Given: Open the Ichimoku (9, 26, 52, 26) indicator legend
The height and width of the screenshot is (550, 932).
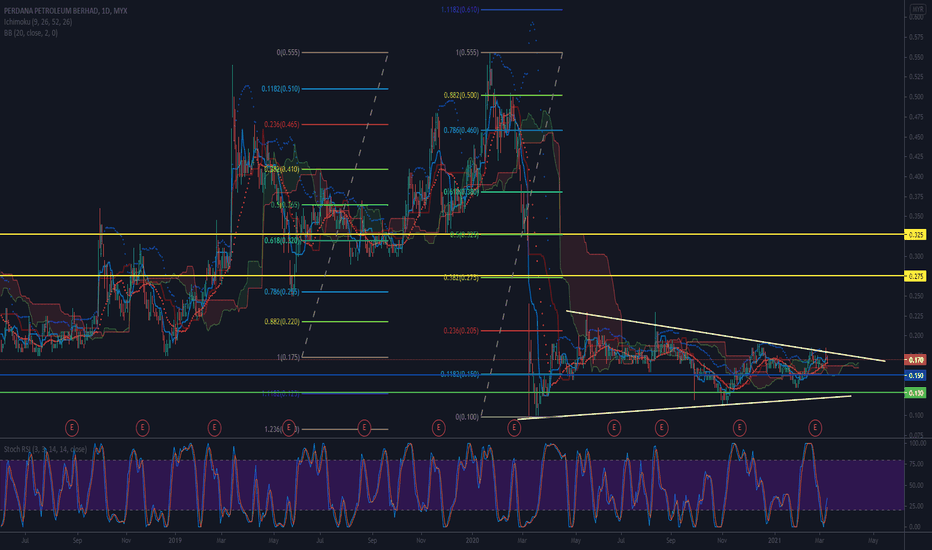Looking at the screenshot, I should point(38,21).
